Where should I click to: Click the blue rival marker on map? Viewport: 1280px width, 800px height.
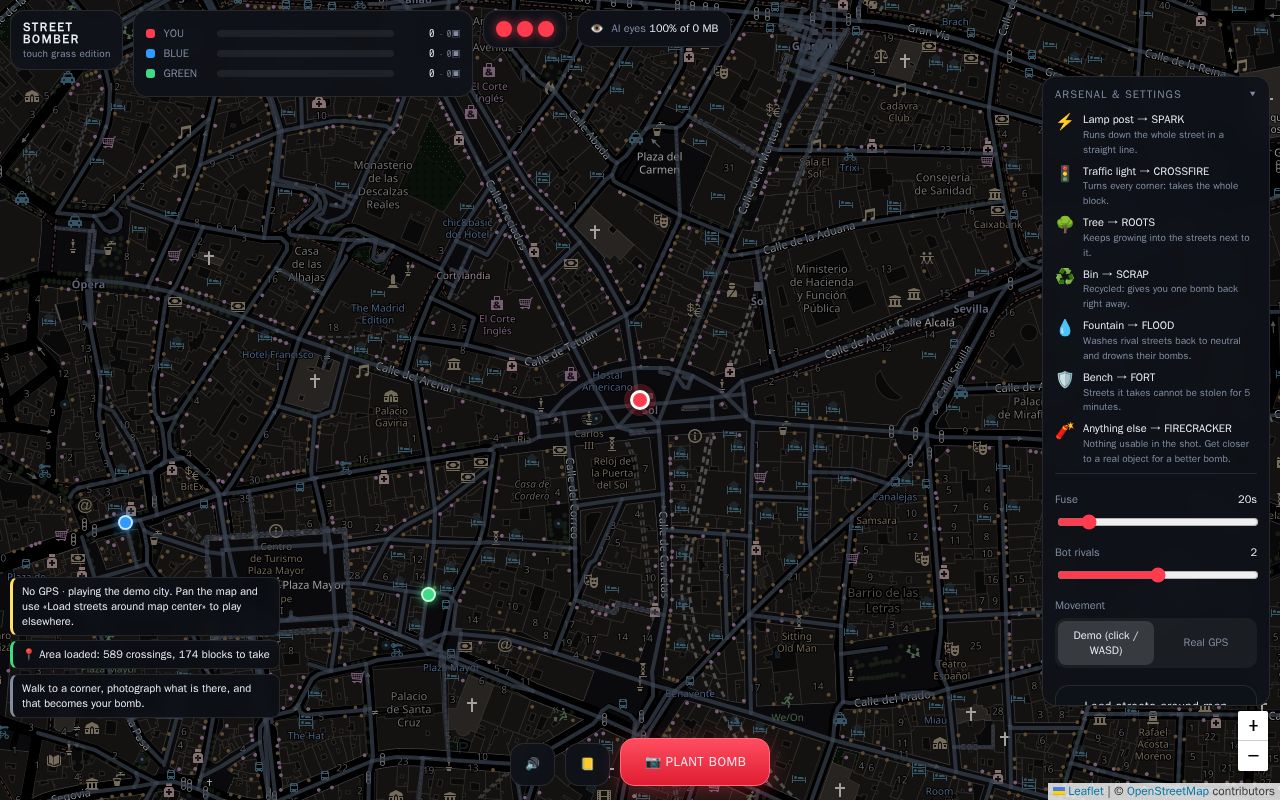[125, 522]
